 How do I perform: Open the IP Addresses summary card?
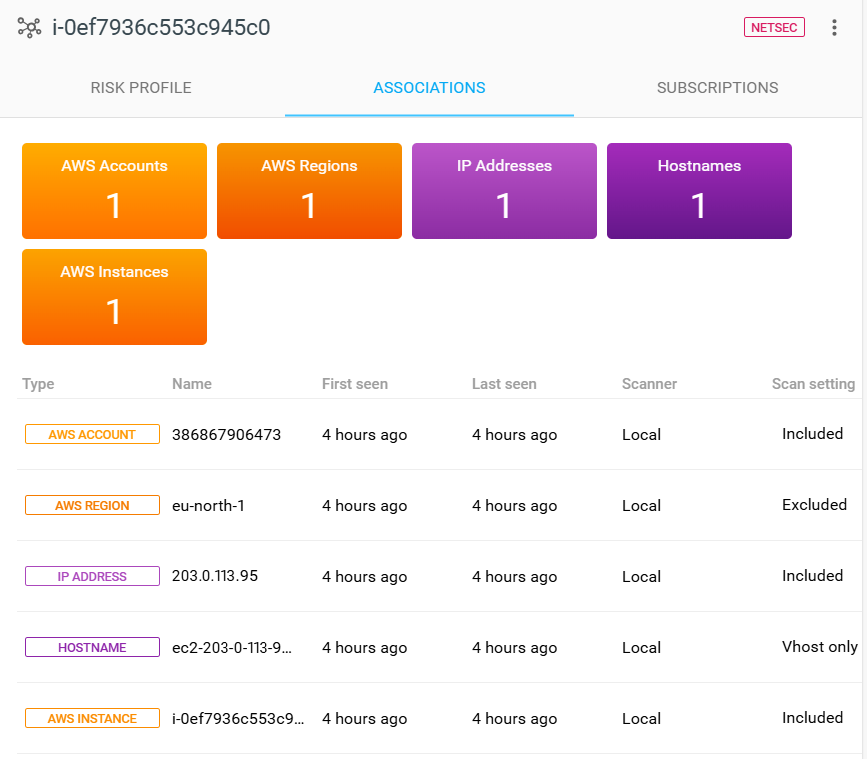504,191
